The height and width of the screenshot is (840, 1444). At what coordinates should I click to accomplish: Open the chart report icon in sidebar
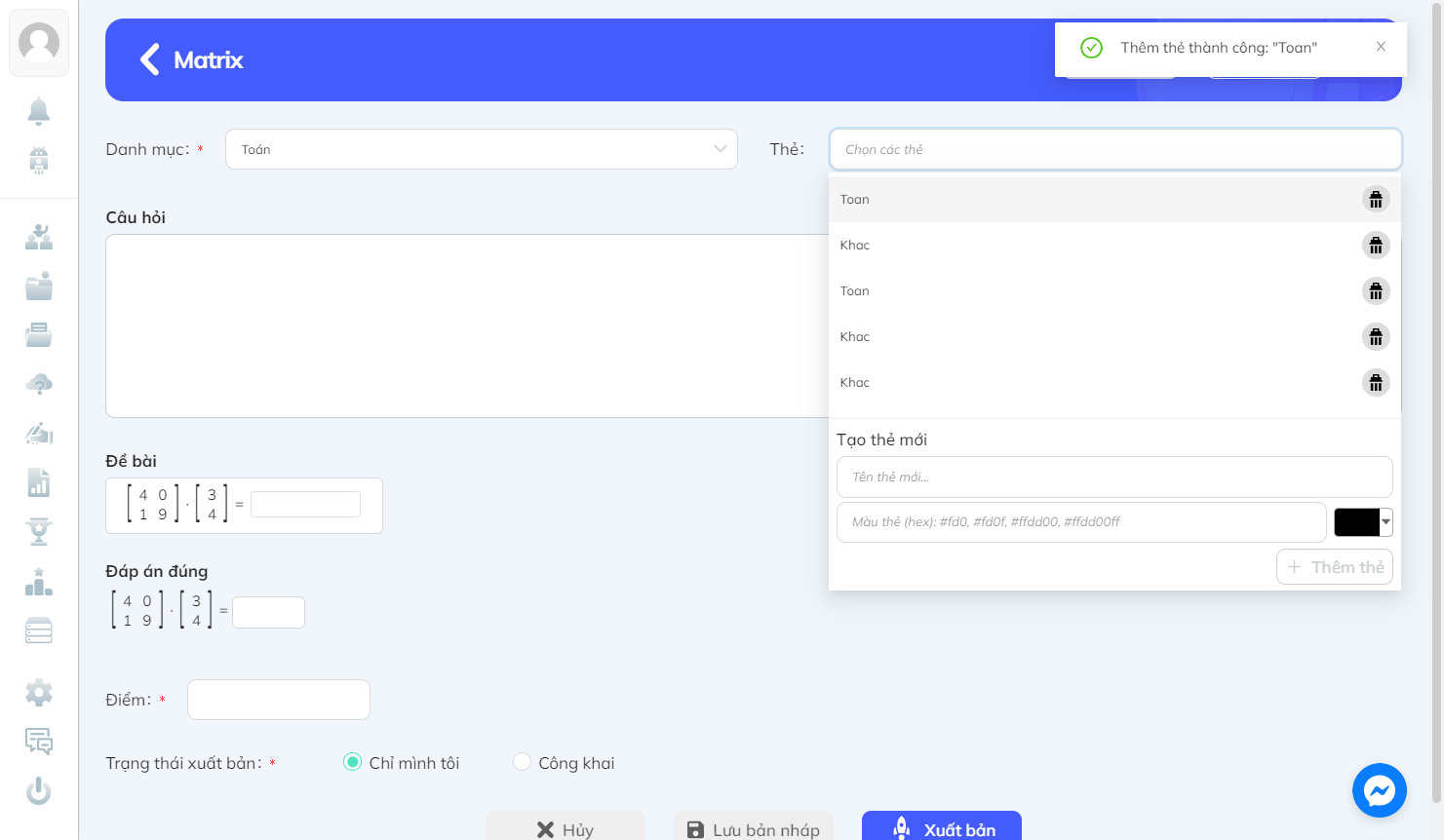39,482
